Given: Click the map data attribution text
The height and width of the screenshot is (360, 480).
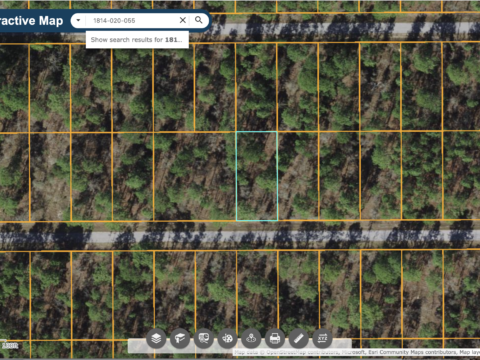Looking at the screenshot, I should 357,352.
